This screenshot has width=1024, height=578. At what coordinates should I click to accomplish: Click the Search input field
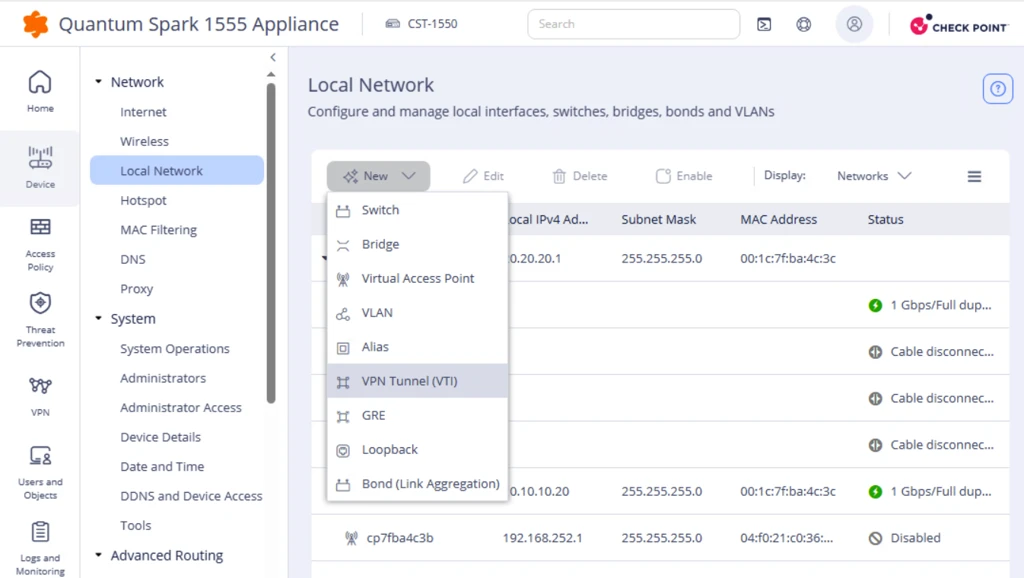[633, 24]
